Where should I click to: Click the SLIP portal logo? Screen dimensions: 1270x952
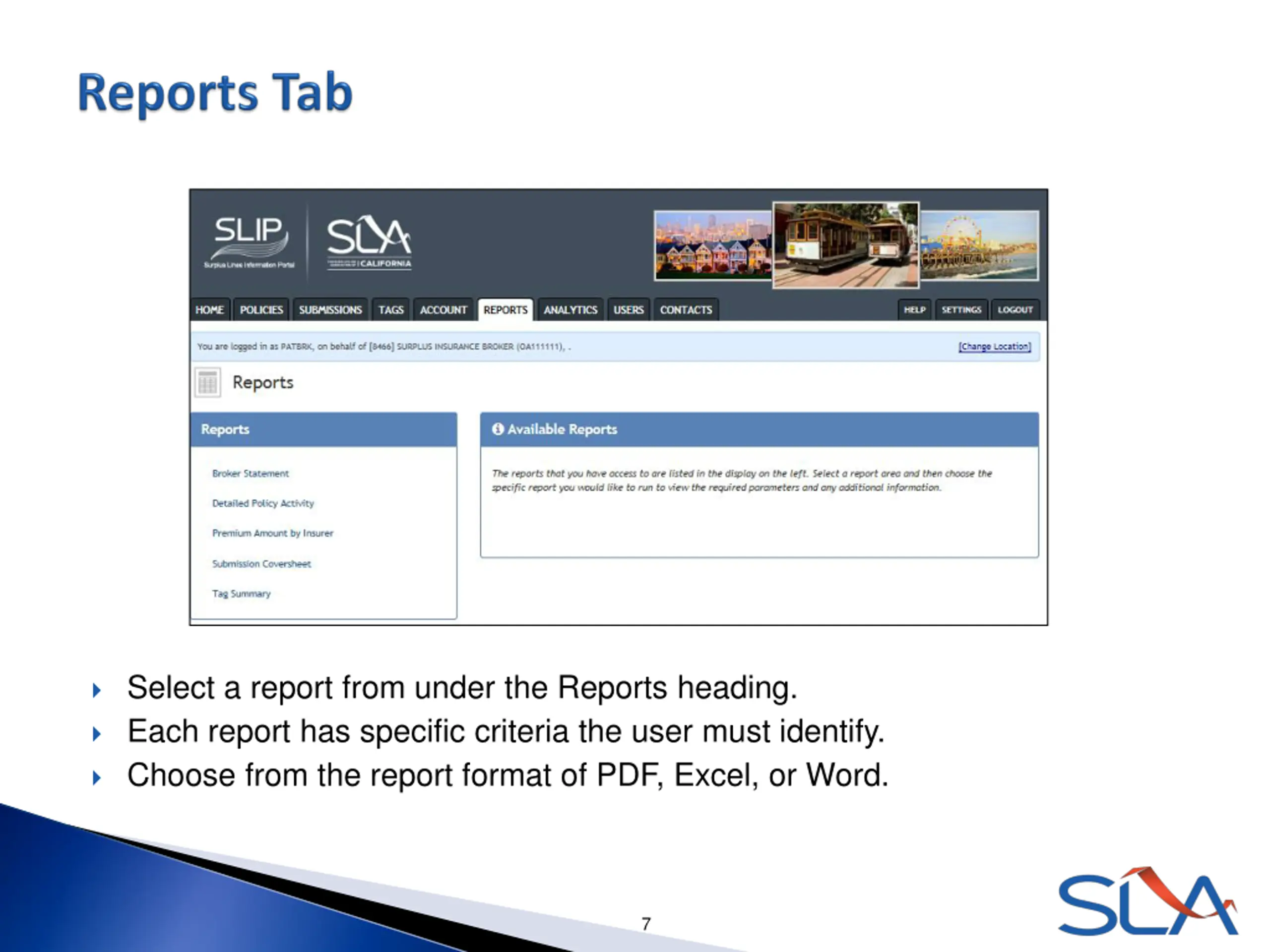pos(249,242)
